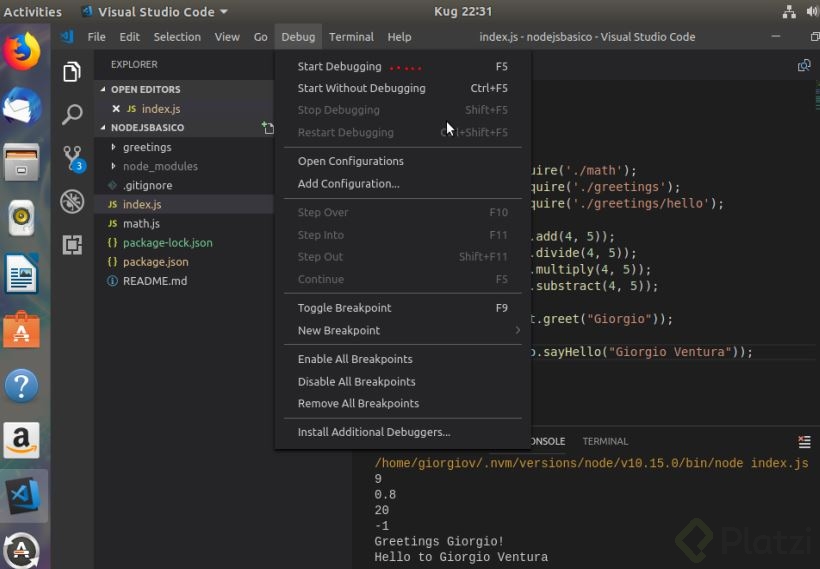Select Toggle Breakpoint menu entry
Image resolution: width=820 pixels, height=569 pixels.
click(344, 308)
